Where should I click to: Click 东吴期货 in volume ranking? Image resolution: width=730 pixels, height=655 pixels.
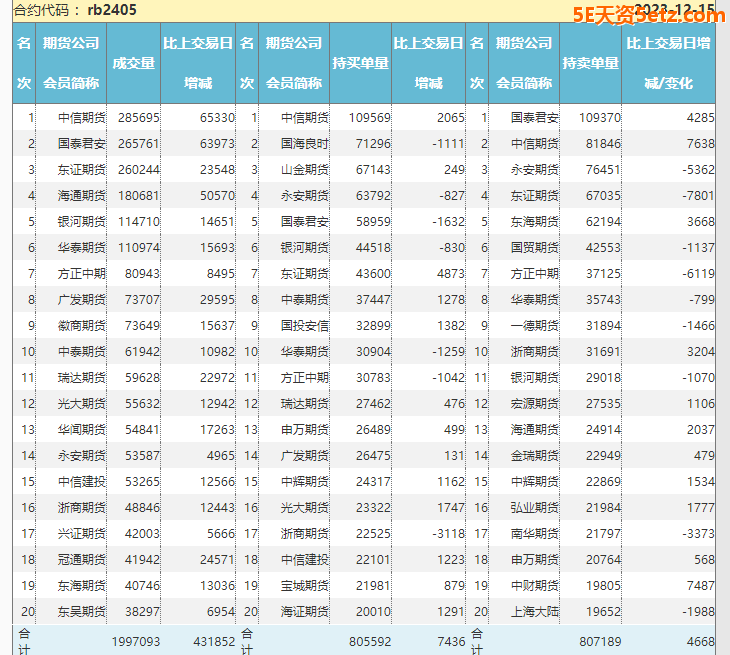point(82,612)
